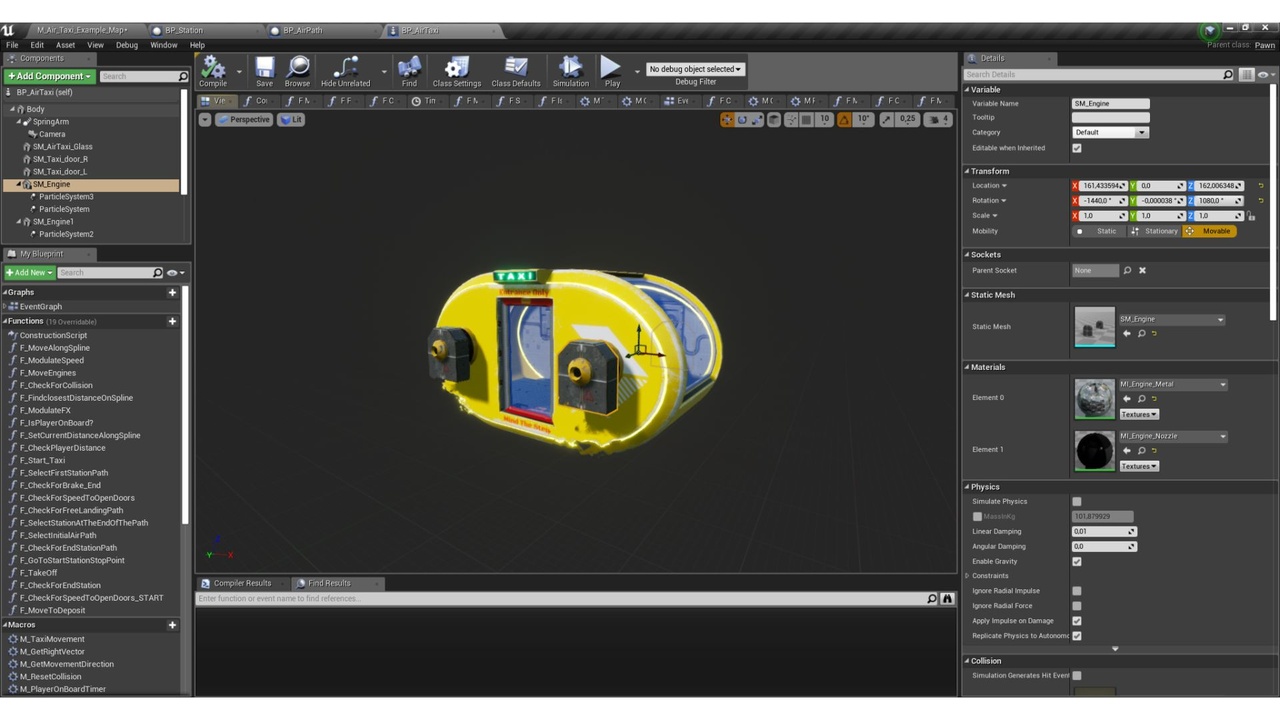
Task: Click the Save toolbar icon
Action: click(x=264, y=70)
